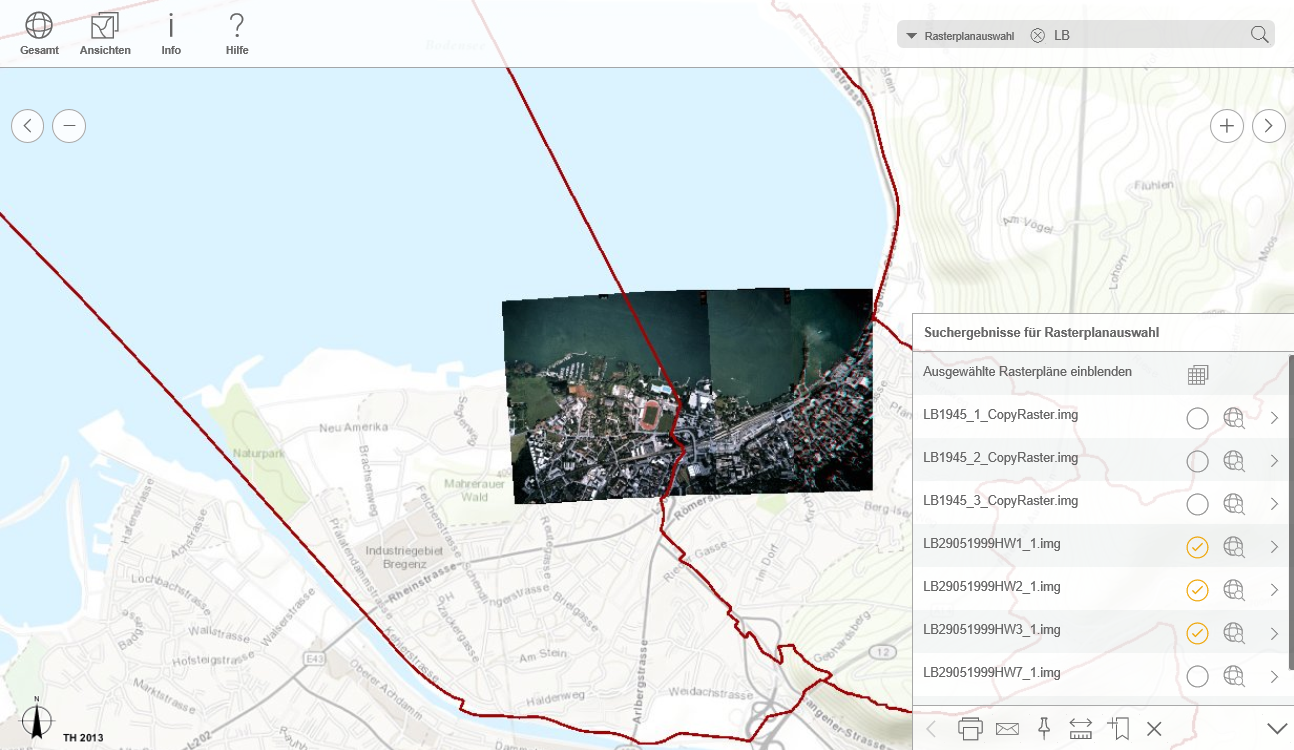Viewport: 1294px width, 750px height.
Task: Click the envelope email icon
Action: [1007, 729]
